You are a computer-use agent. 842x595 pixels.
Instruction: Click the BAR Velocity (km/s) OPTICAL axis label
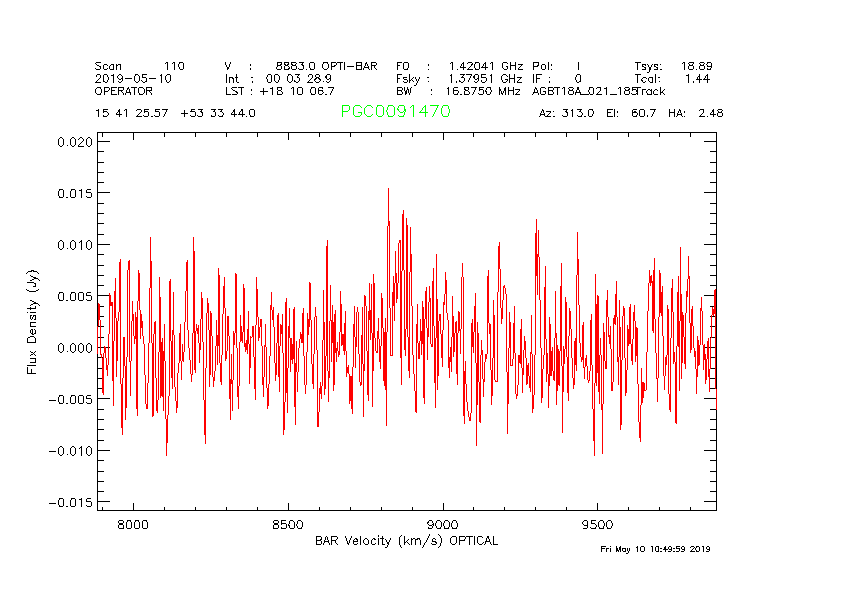pyautogui.click(x=406, y=541)
